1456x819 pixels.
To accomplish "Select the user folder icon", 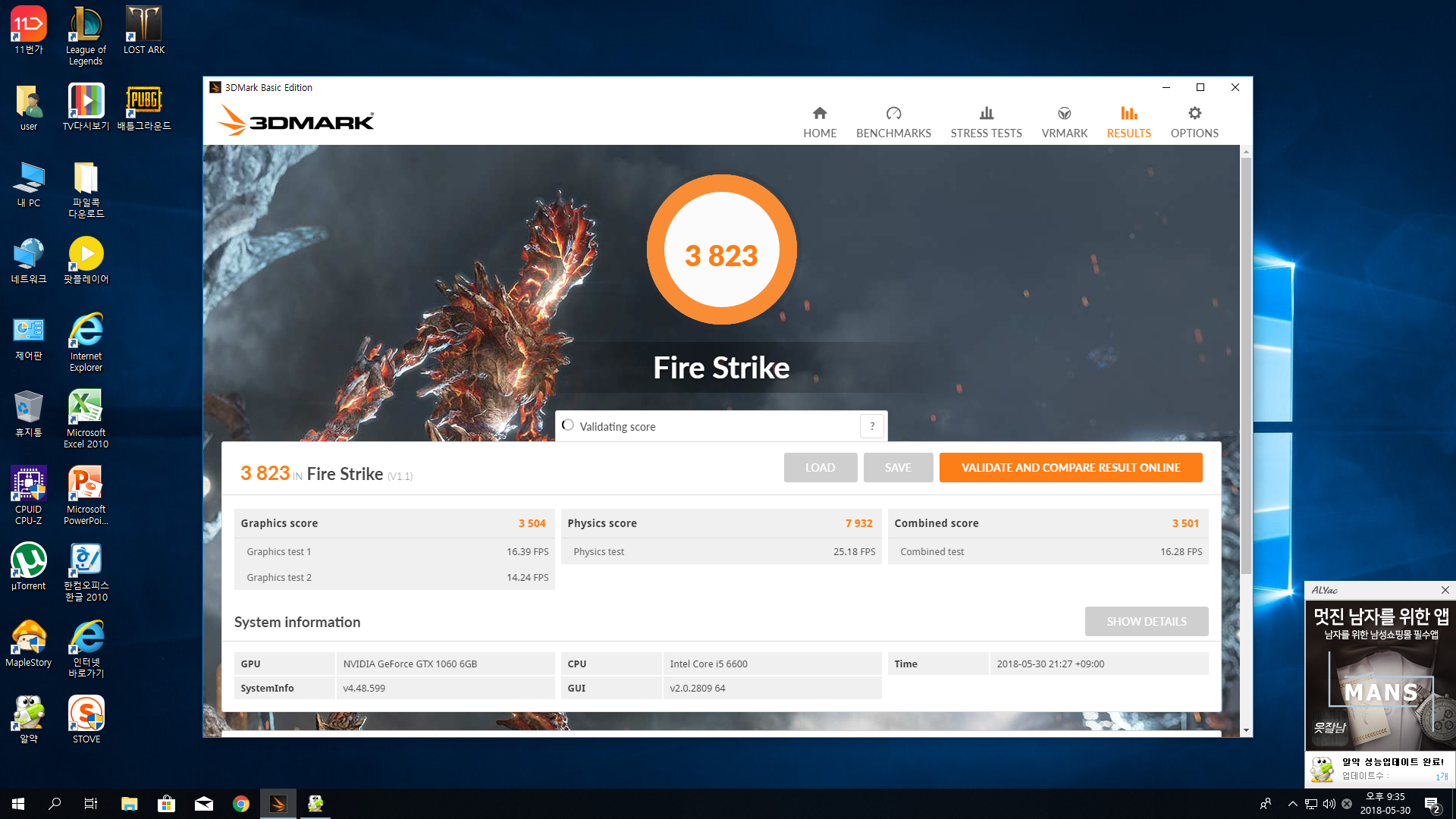I will click(x=29, y=107).
